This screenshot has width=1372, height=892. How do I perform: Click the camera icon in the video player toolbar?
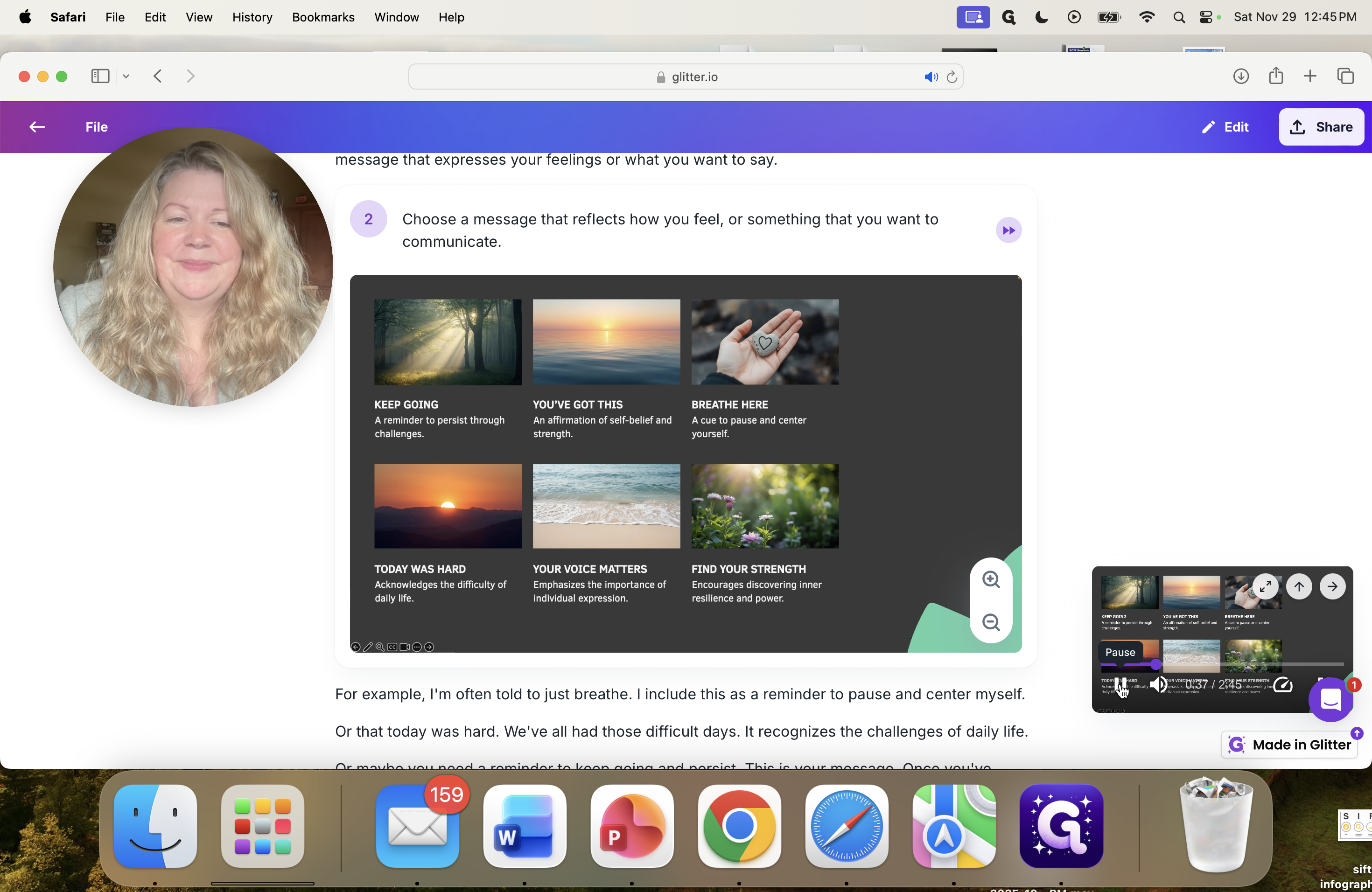coord(404,647)
